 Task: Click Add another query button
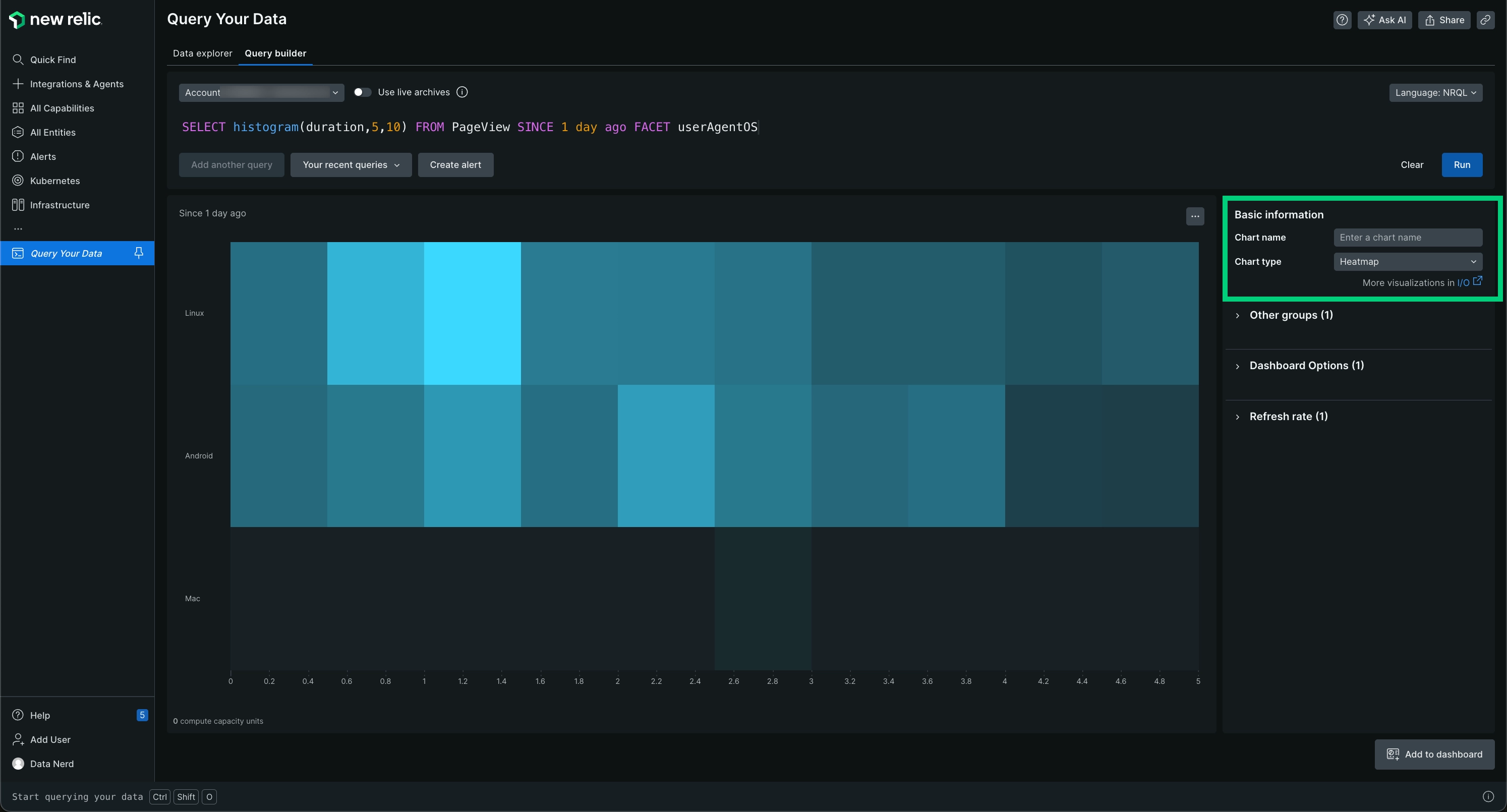pyautogui.click(x=231, y=165)
